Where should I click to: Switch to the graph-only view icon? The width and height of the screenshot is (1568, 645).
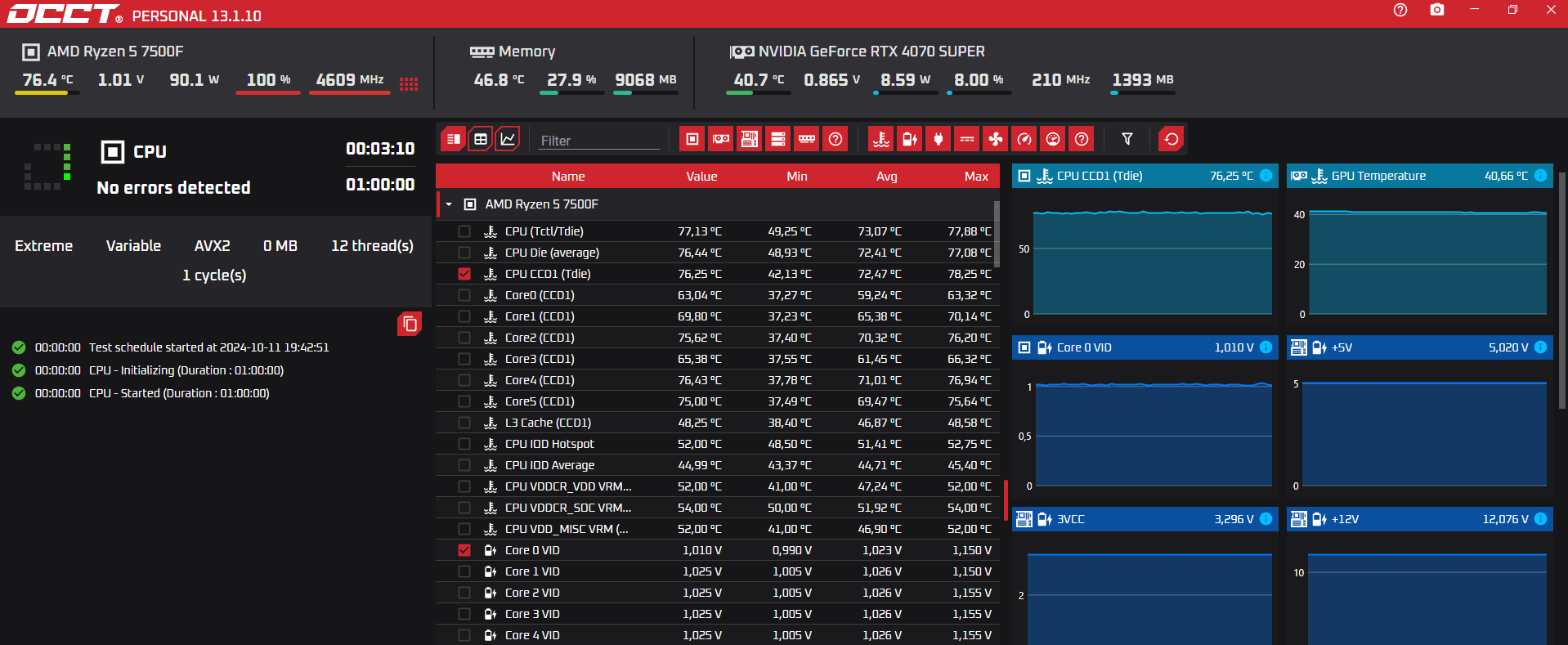coord(508,139)
